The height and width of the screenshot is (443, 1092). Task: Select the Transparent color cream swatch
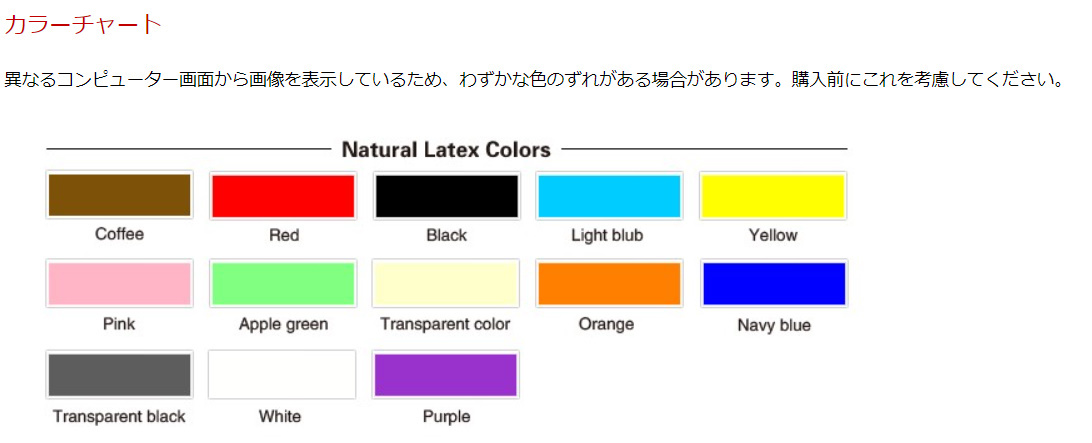(x=446, y=283)
